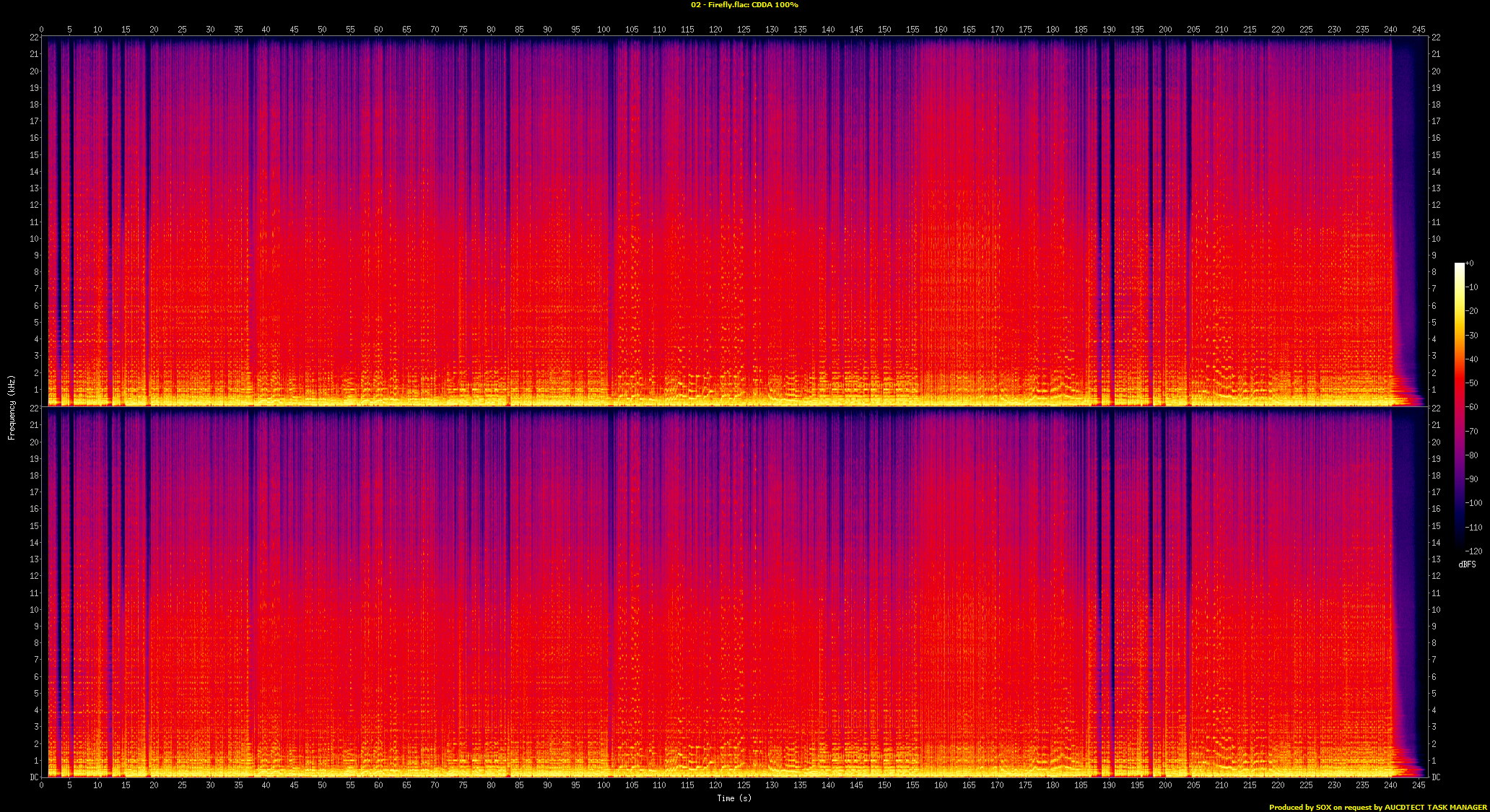Click the 120 second marker on top time axis
The height and width of the screenshot is (812, 1490).
(x=715, y=30)
